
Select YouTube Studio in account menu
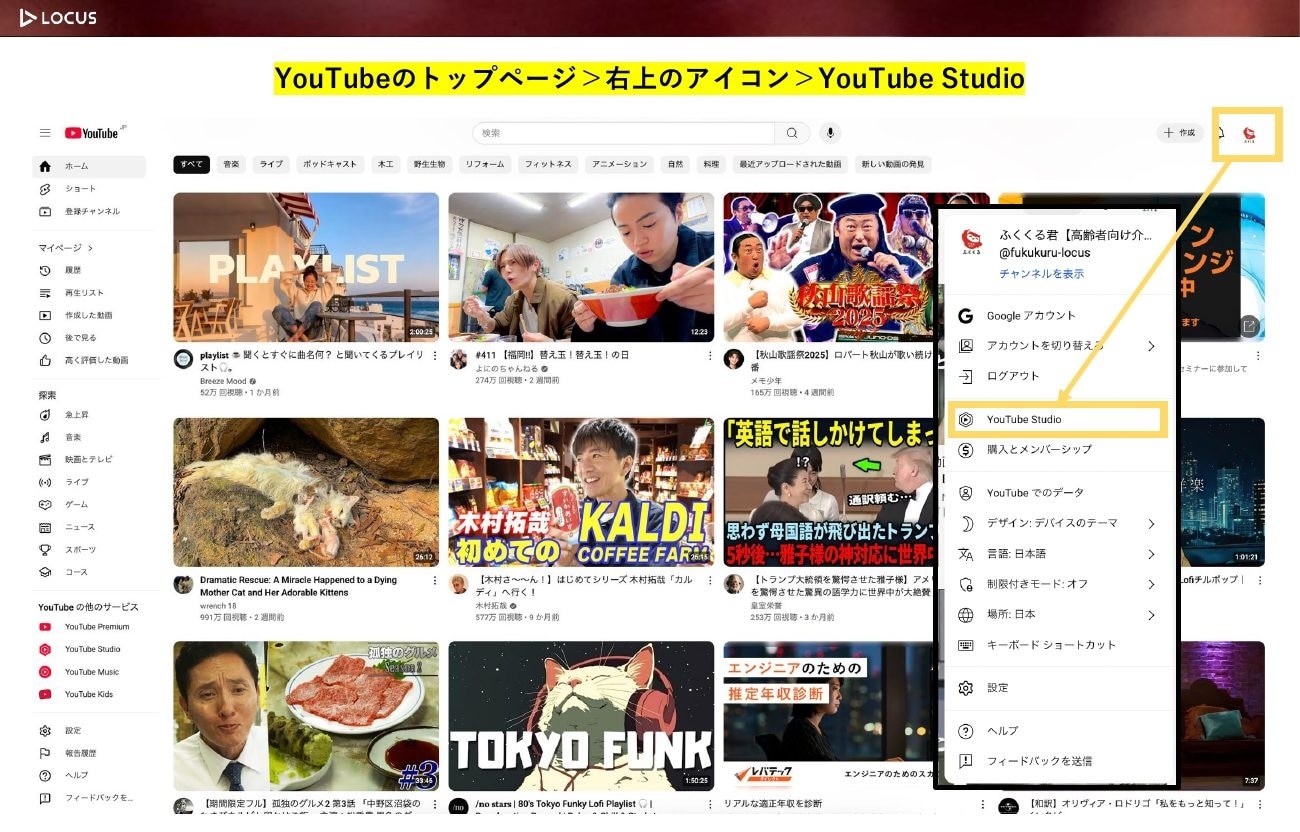(x=1024, y=420)
